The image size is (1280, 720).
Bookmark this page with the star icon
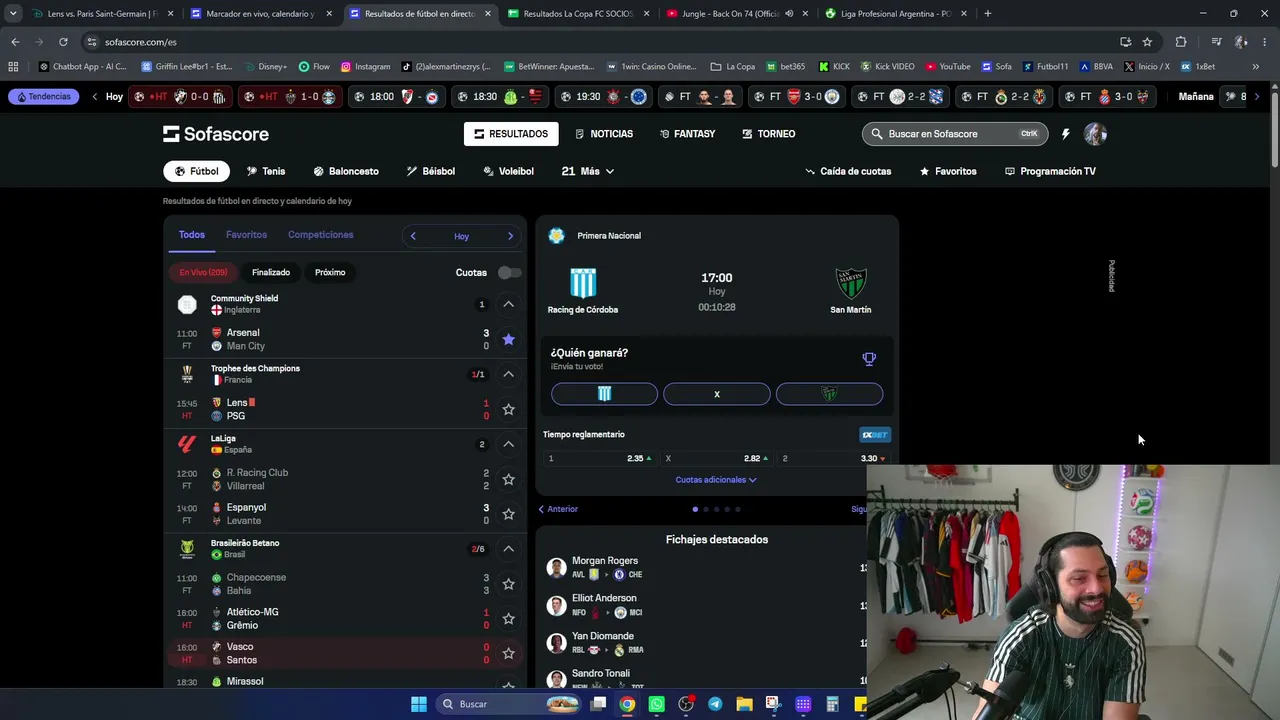(x=1147, y=42)
